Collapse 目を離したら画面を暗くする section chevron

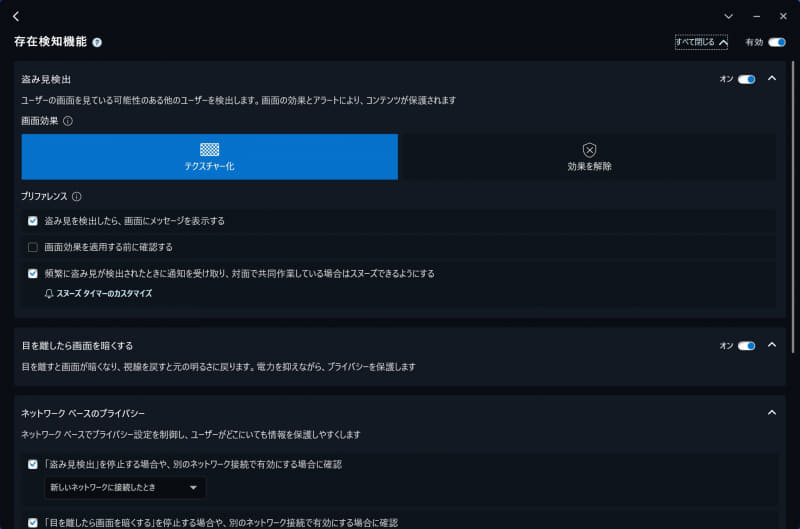pyautogui.click(x=772, y=345)
